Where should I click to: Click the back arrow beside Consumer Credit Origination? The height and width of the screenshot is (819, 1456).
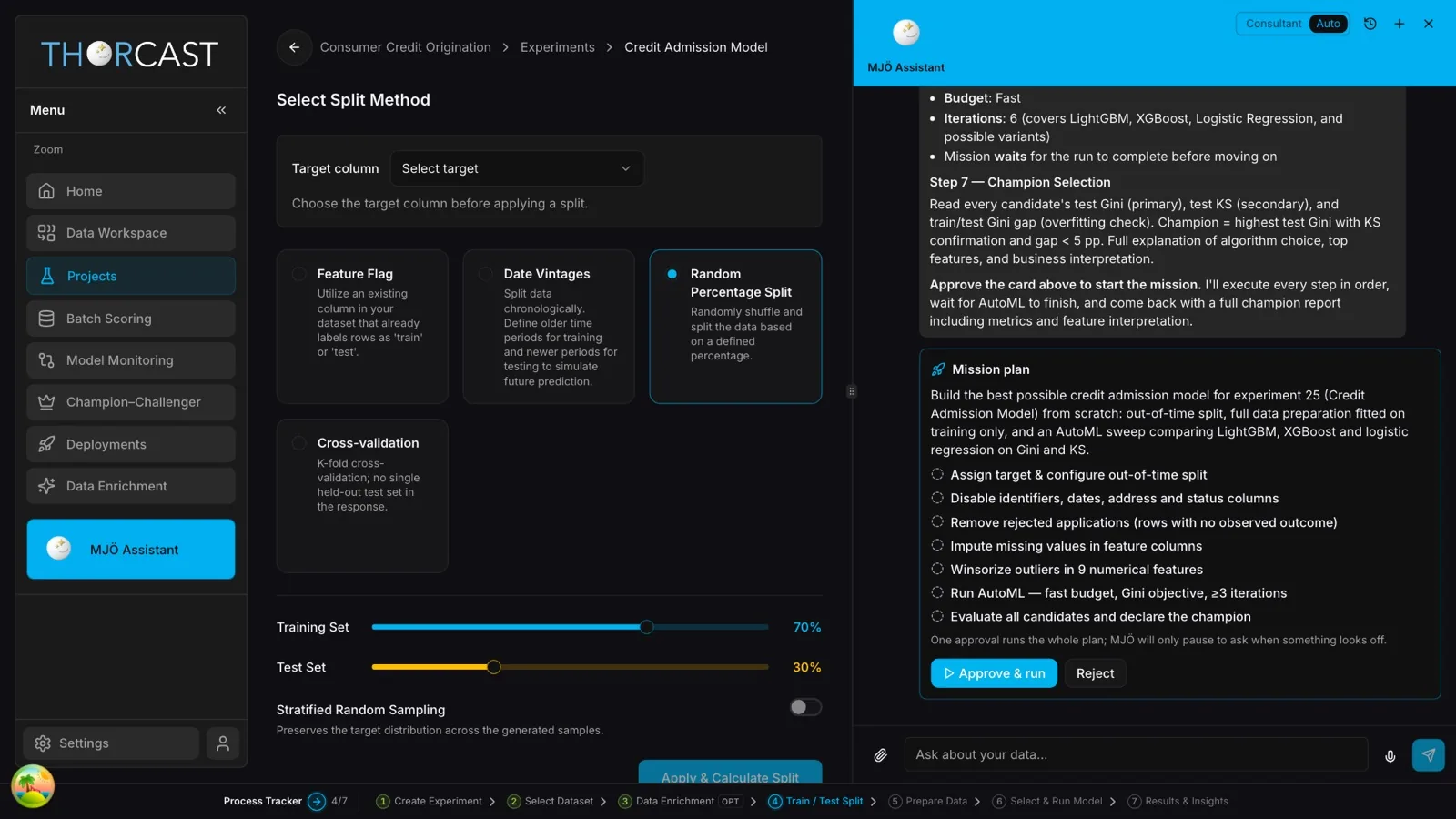[x=294, y=47]
